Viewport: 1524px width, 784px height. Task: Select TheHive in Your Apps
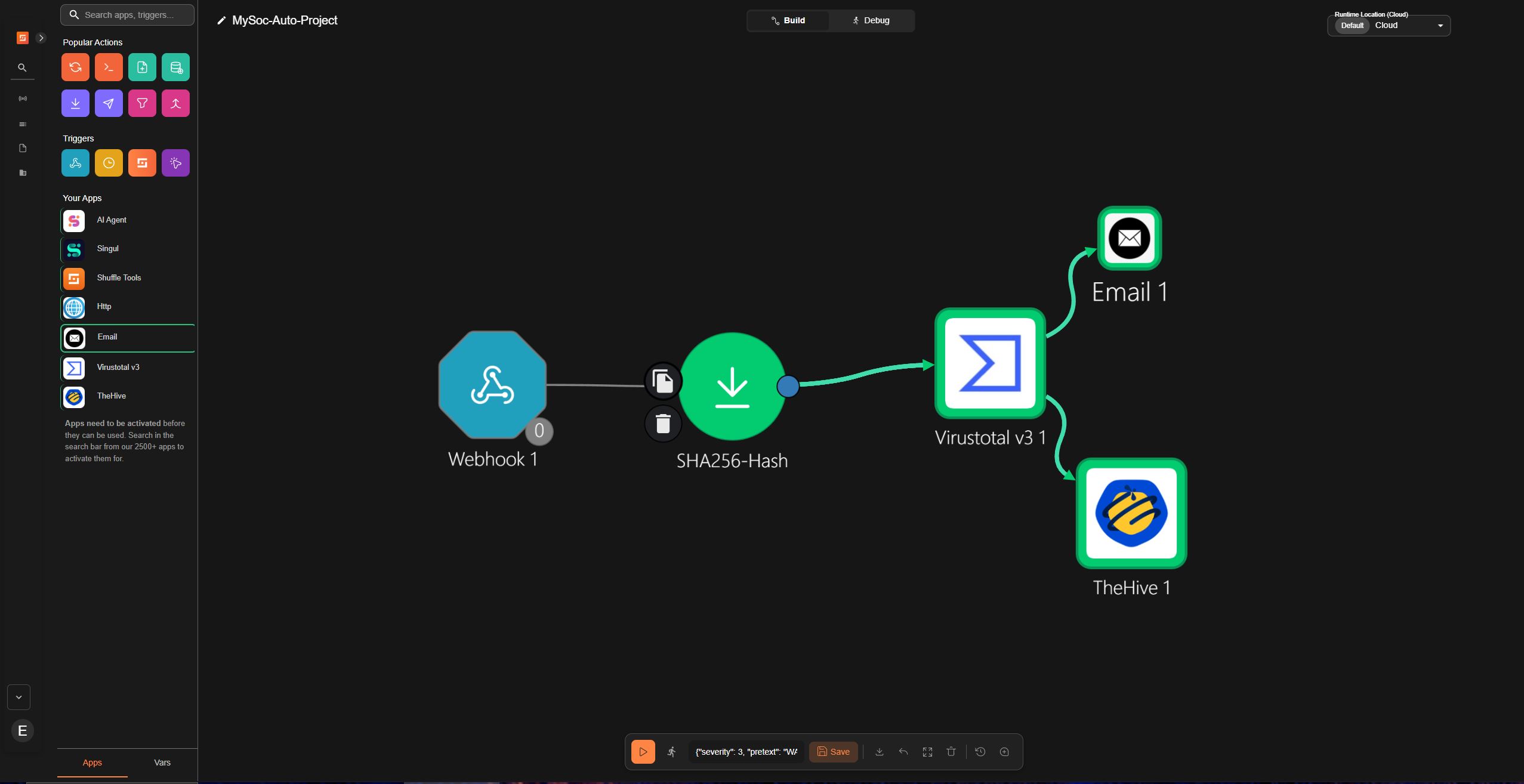pyautogui.click(x=128, y=396)
